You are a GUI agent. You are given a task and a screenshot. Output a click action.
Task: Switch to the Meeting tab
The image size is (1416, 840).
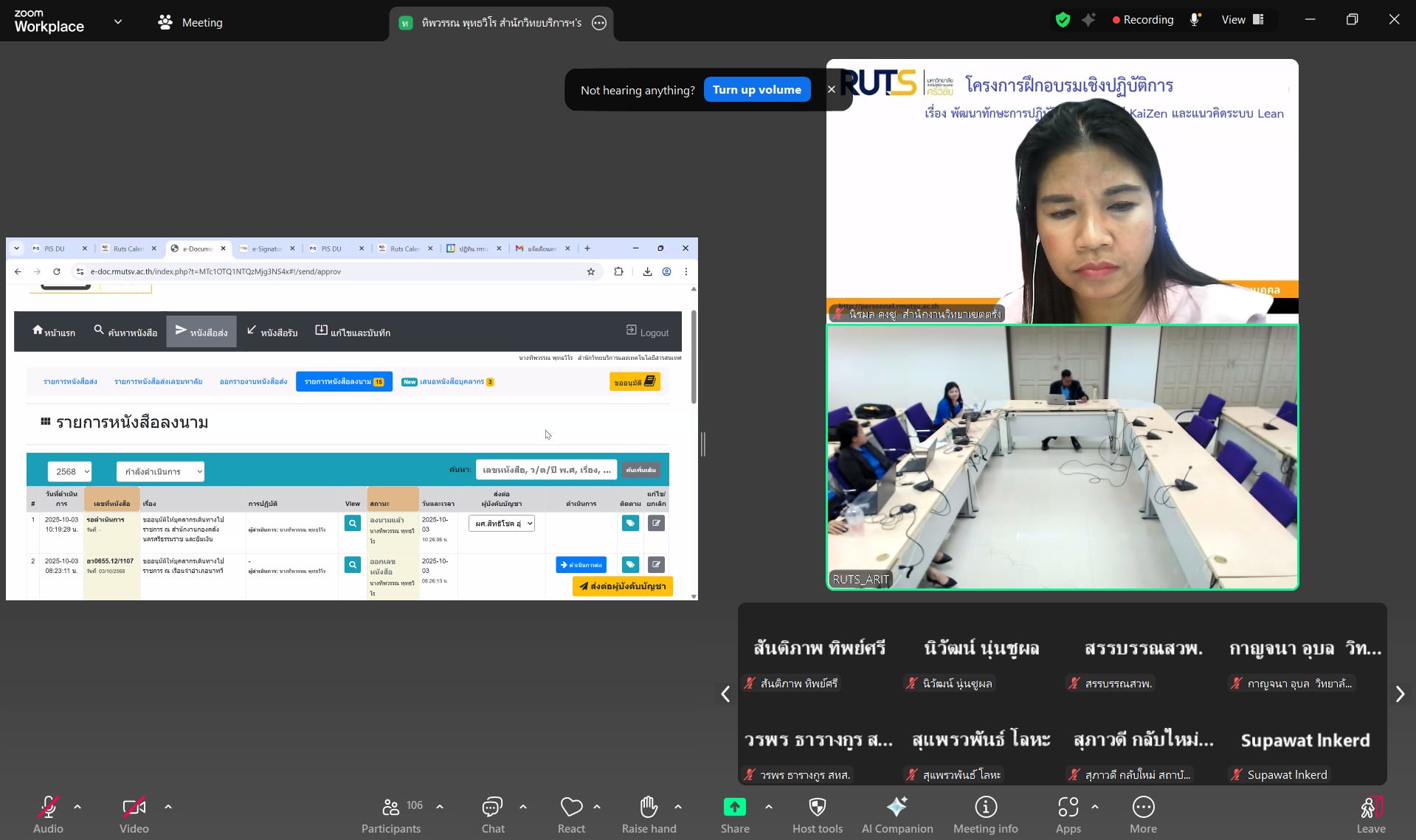pyautogui.click(x=190, y=22)
